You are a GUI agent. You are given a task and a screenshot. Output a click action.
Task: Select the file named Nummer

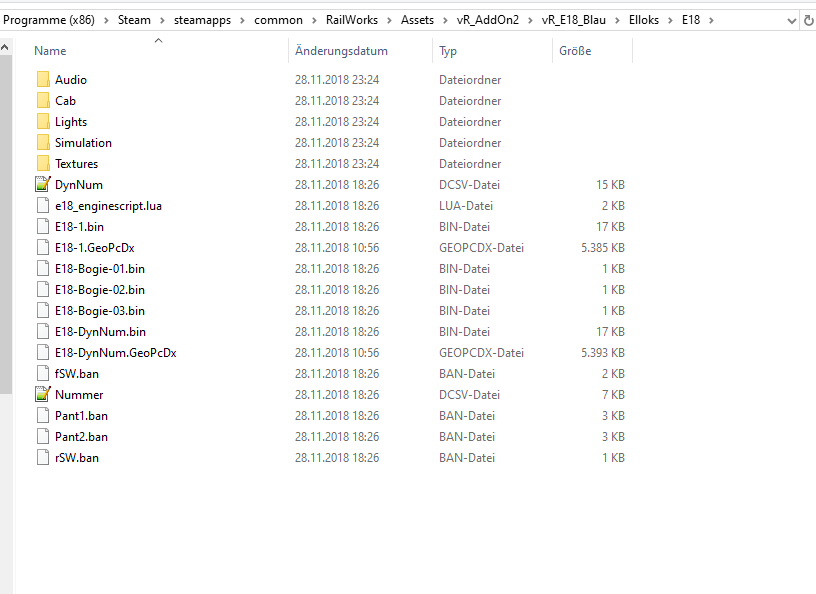pos(79,395)
